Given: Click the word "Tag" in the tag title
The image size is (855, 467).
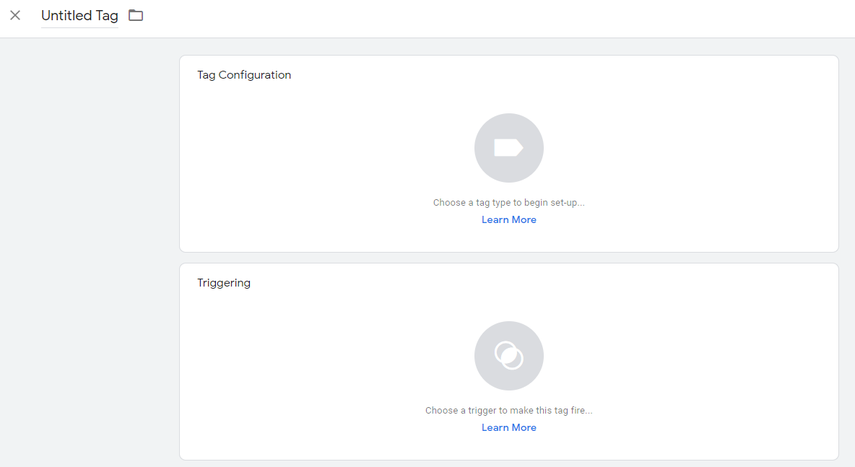Looking at the screenshot, I should [x=107, y=16].
